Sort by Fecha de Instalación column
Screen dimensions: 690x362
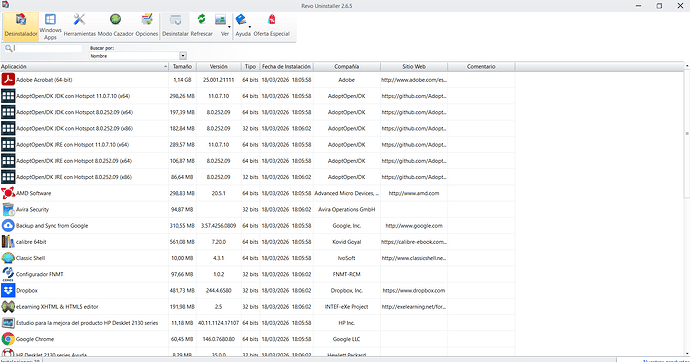(x=286, y=66)
